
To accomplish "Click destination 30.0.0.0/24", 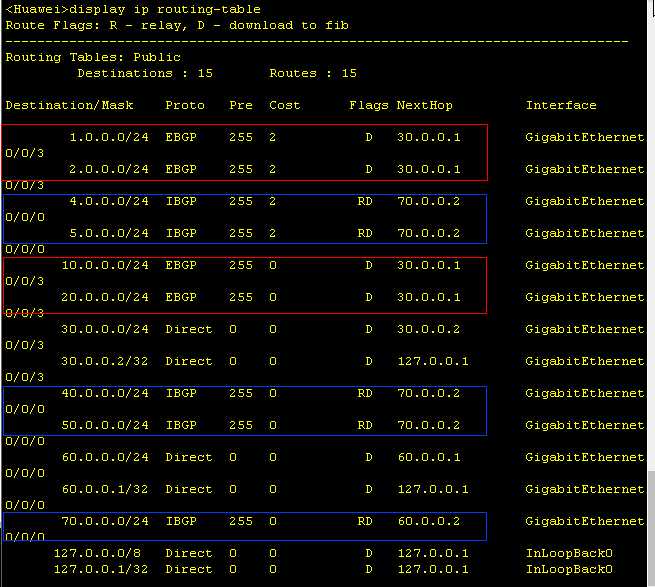I will (105, 329).
